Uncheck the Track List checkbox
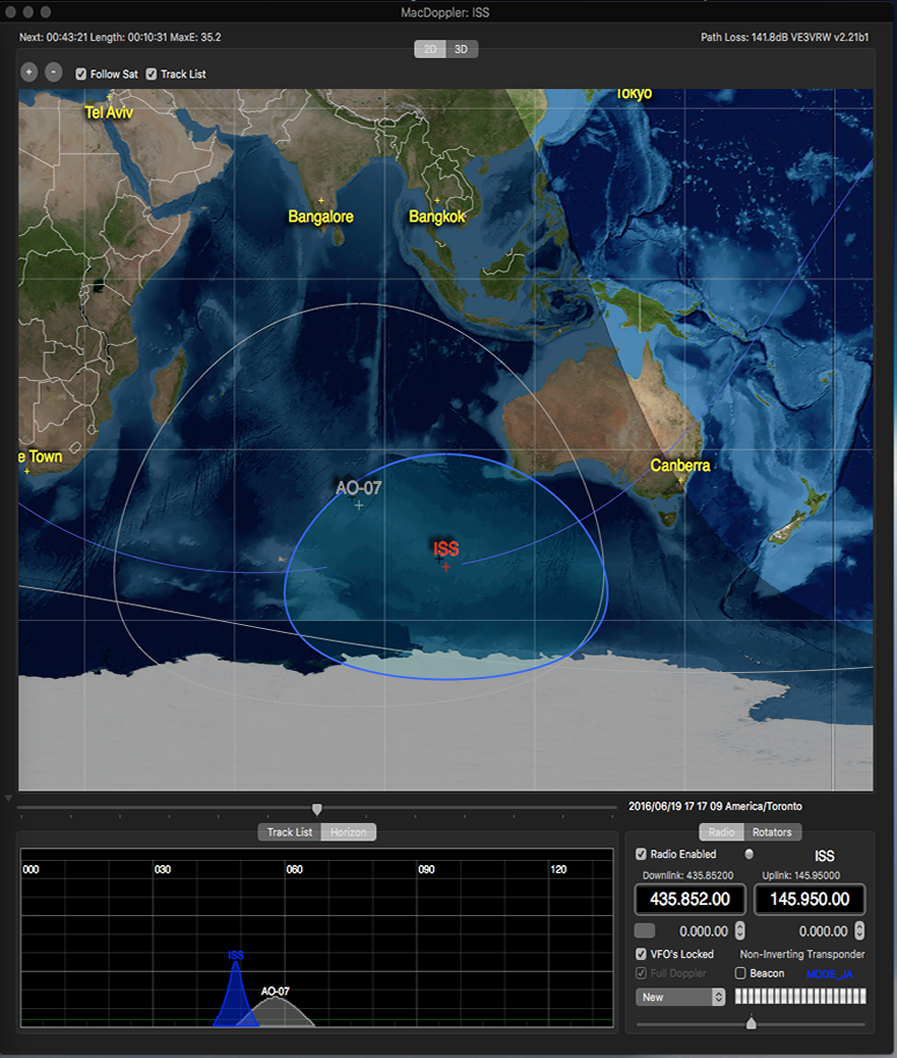 [x=152, y=74]
